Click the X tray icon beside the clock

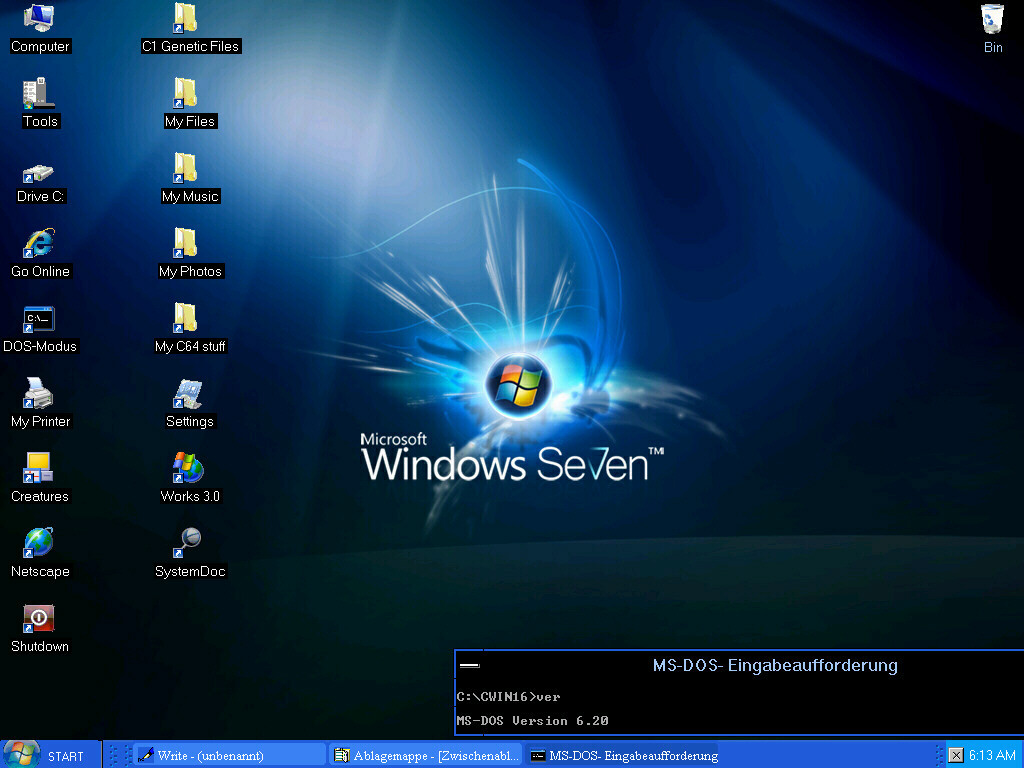[x=955, y=756]
